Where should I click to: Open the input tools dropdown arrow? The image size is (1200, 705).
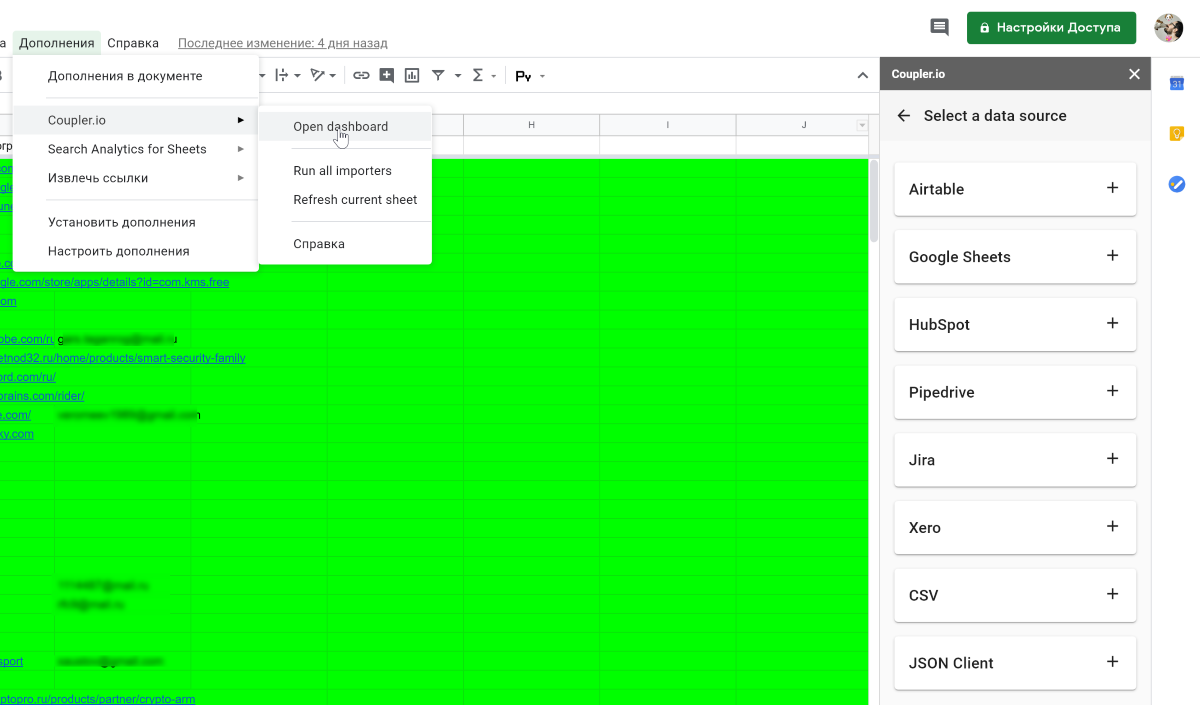pos(542,76)
